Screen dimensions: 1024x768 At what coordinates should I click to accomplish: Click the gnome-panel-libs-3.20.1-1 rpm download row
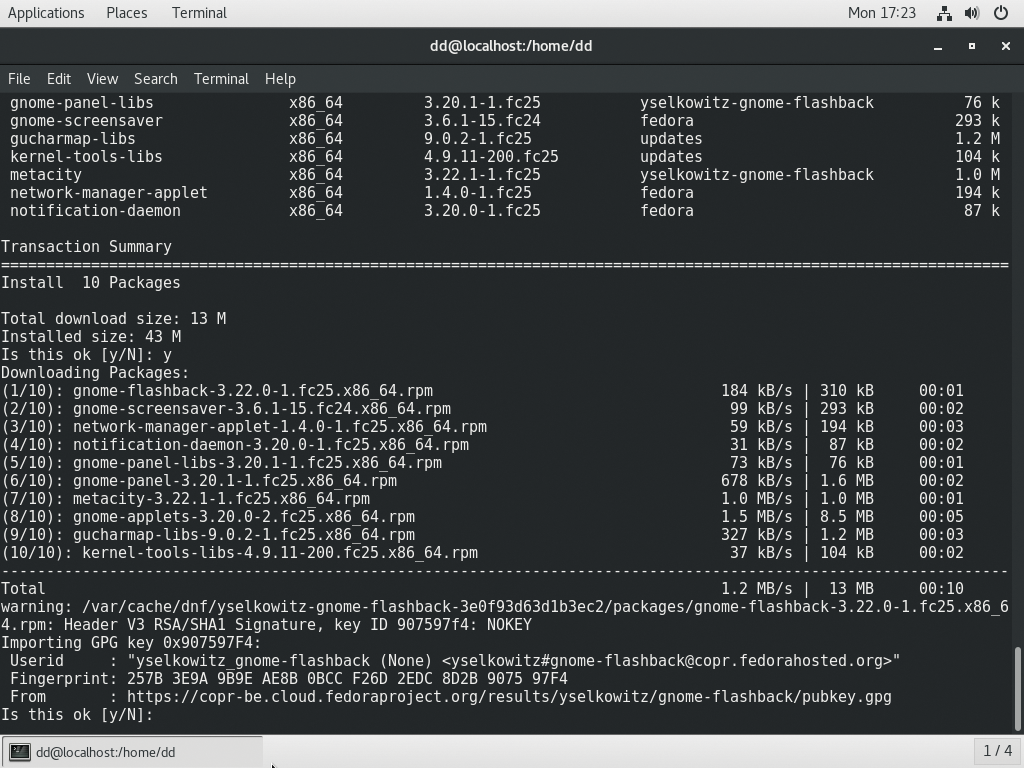pos(482,462)
